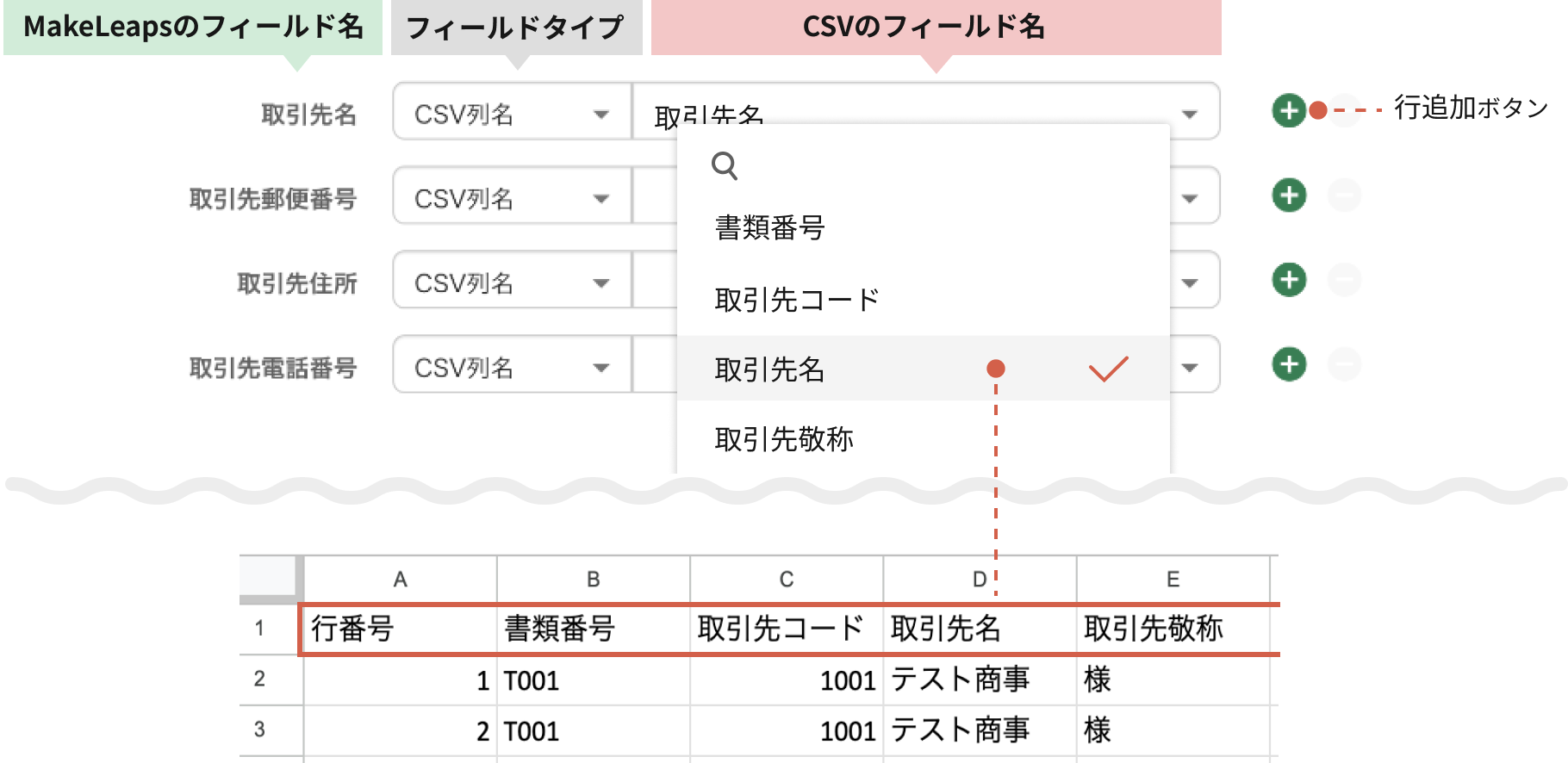This screenshot has width=1568, height=763.
Task: Remove the 取引先郵便番号 row with minus icon
Action: click(1344, 195)
